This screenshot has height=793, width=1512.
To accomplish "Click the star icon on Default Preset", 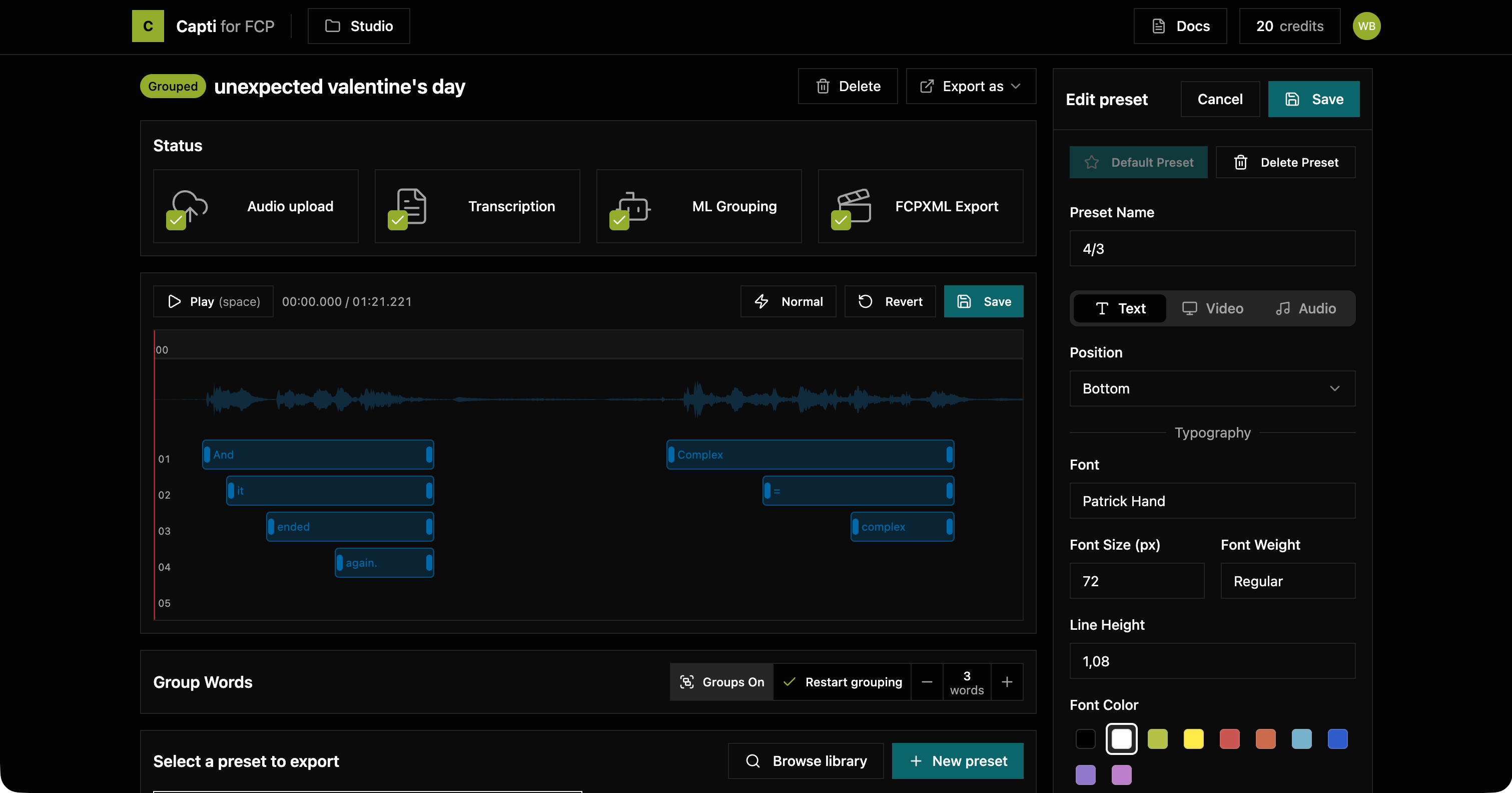I will pyautogui.click(x=1092, y=162).
